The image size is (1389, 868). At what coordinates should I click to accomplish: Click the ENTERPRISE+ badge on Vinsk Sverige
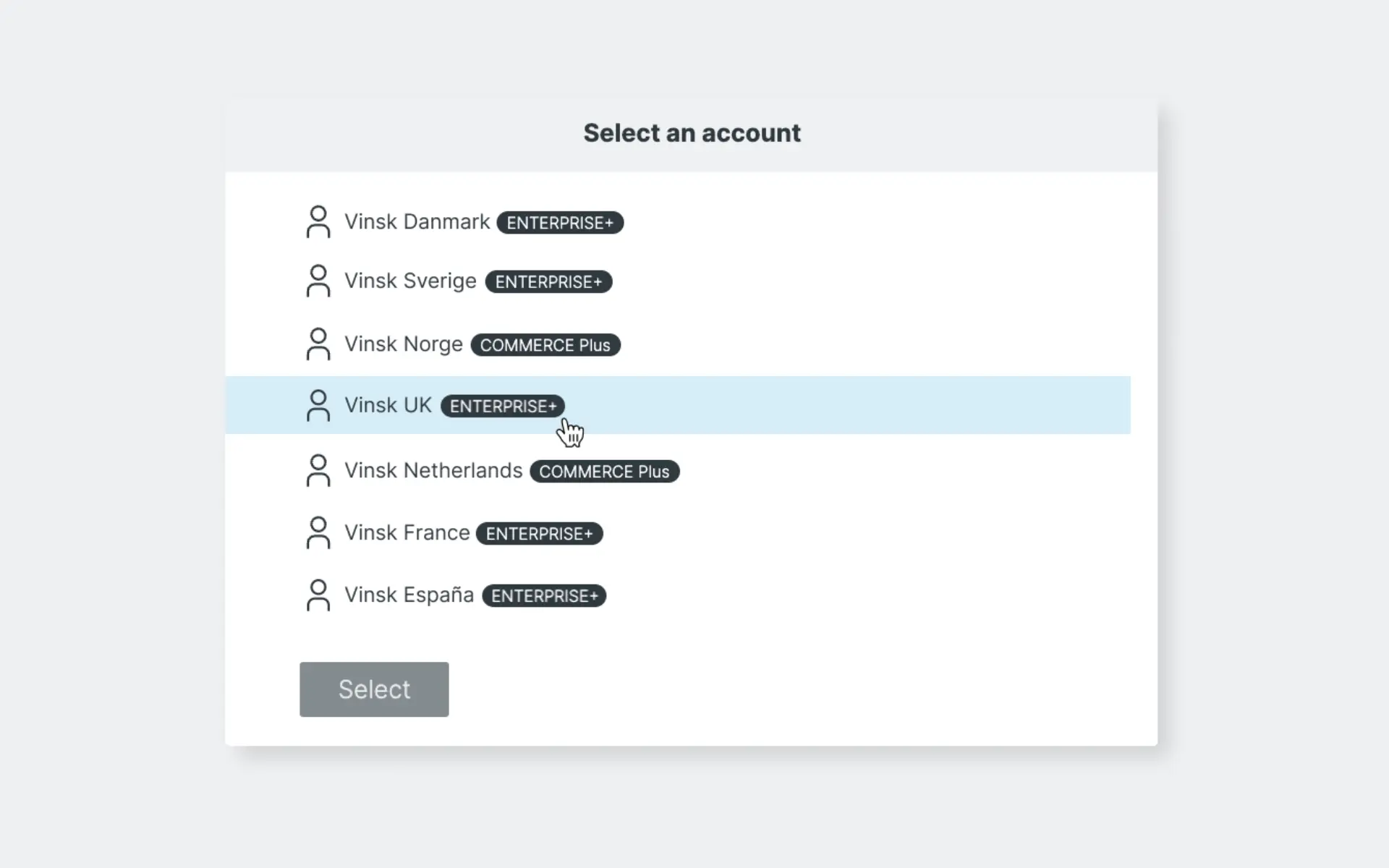click(549, 281)
